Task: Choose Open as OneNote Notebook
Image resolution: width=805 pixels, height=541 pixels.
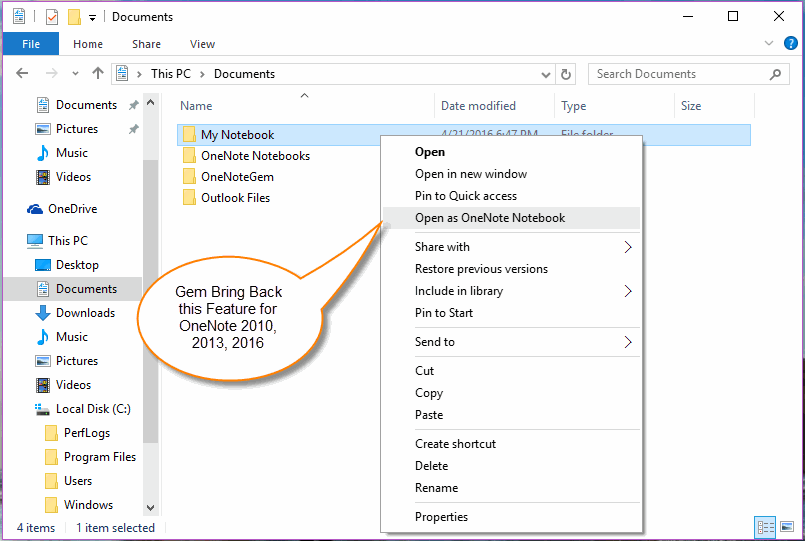Action: coord(511,218)
